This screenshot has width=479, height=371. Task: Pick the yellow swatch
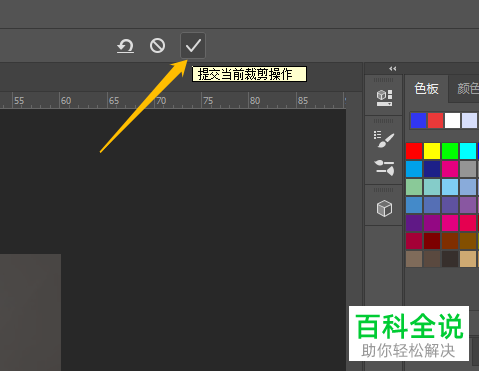(x=432, y=151)
